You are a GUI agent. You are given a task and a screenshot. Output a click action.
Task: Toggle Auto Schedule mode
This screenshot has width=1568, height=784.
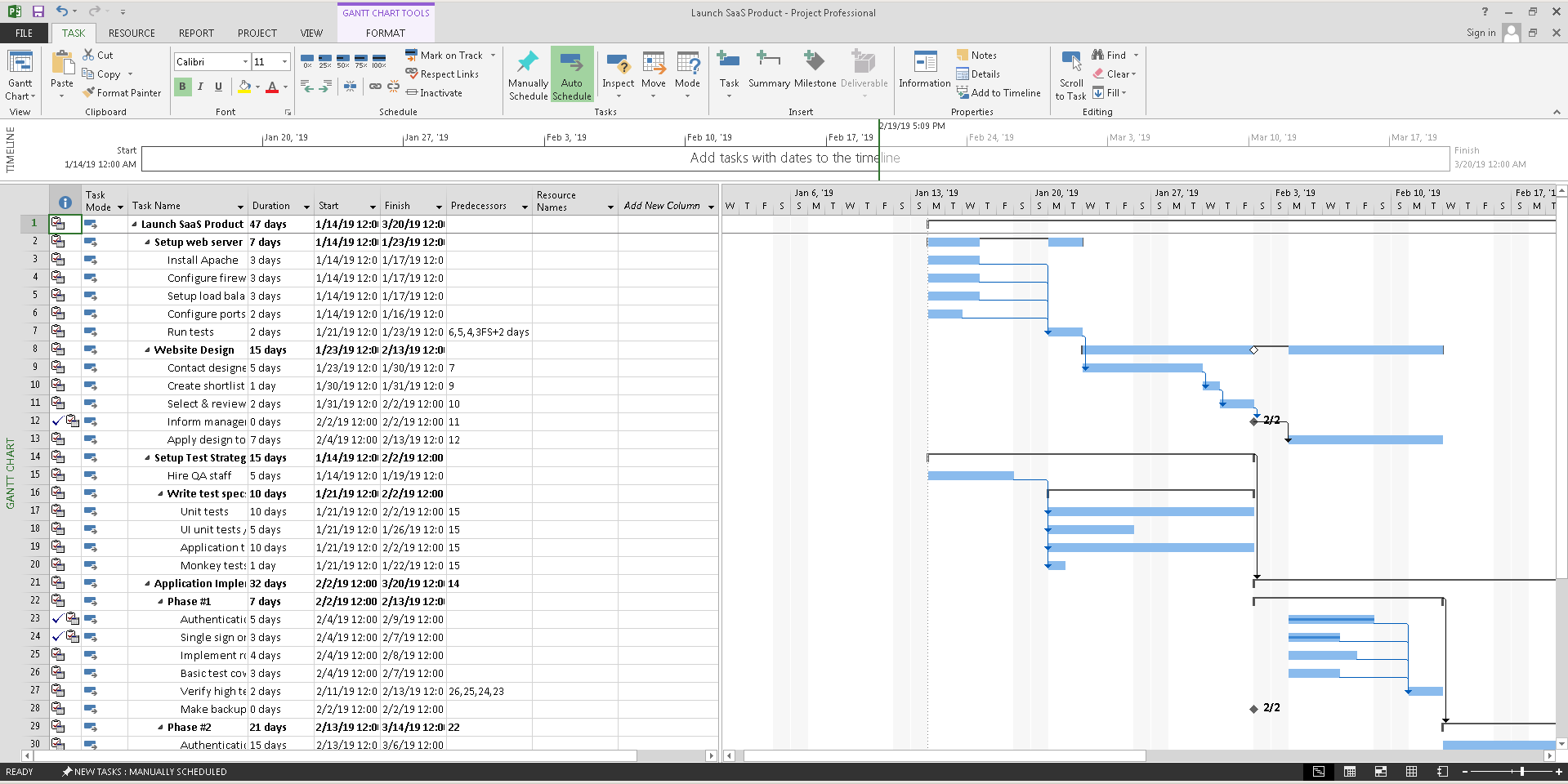coord(572,74)
